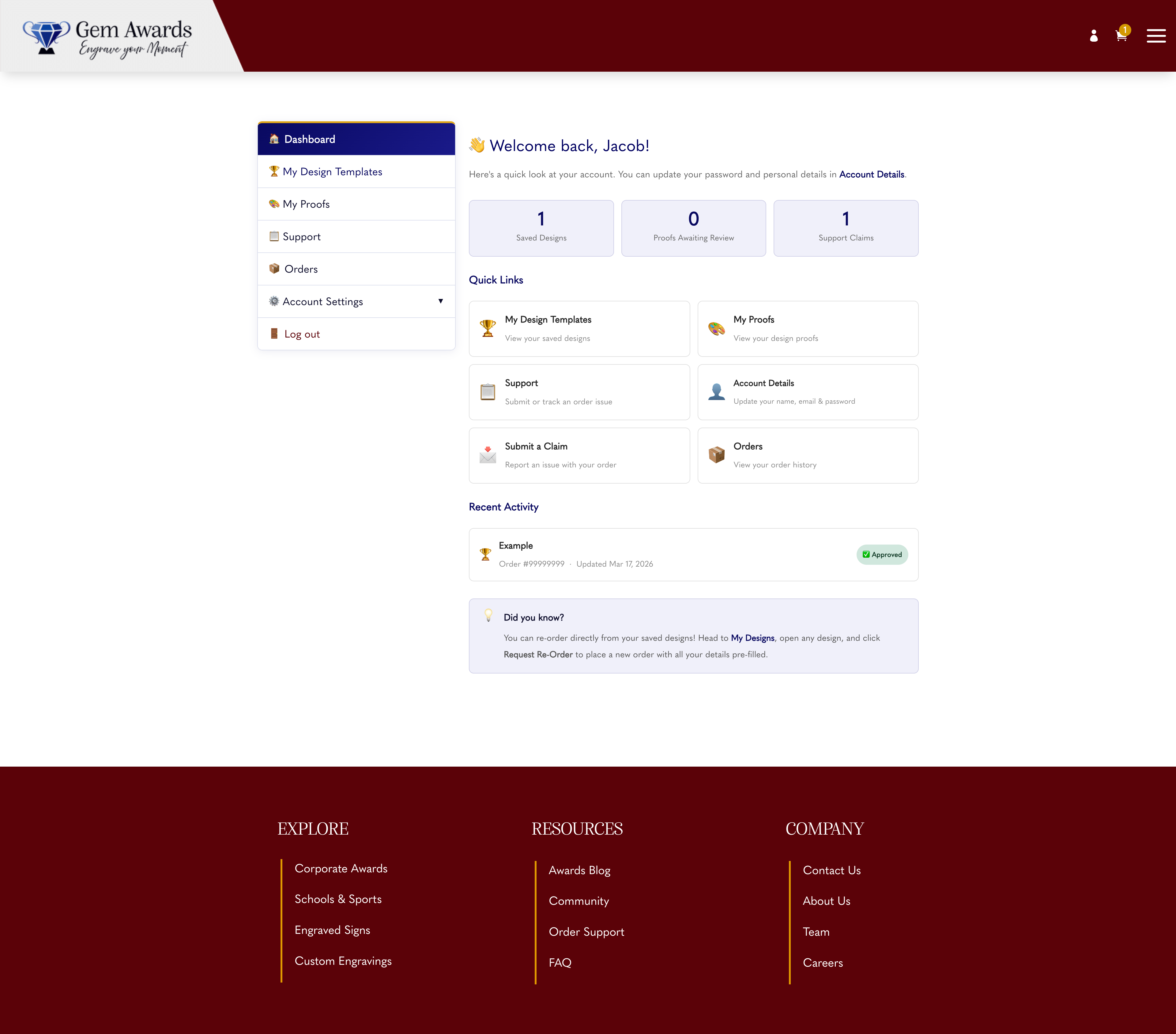Open the Team footer link

[x=816, y=932]
